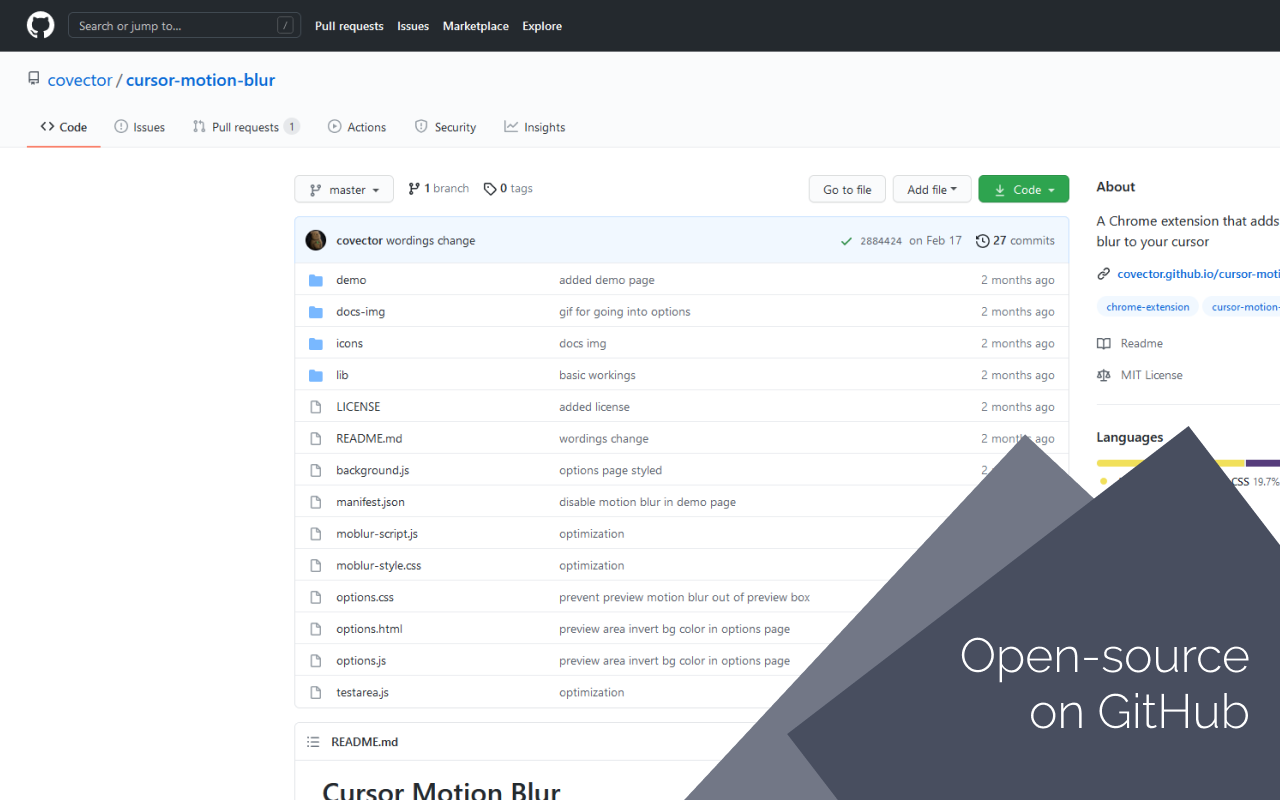Click the yellow JavaScript language bar segment
Screen dimensions: 1280x800
1170,463
